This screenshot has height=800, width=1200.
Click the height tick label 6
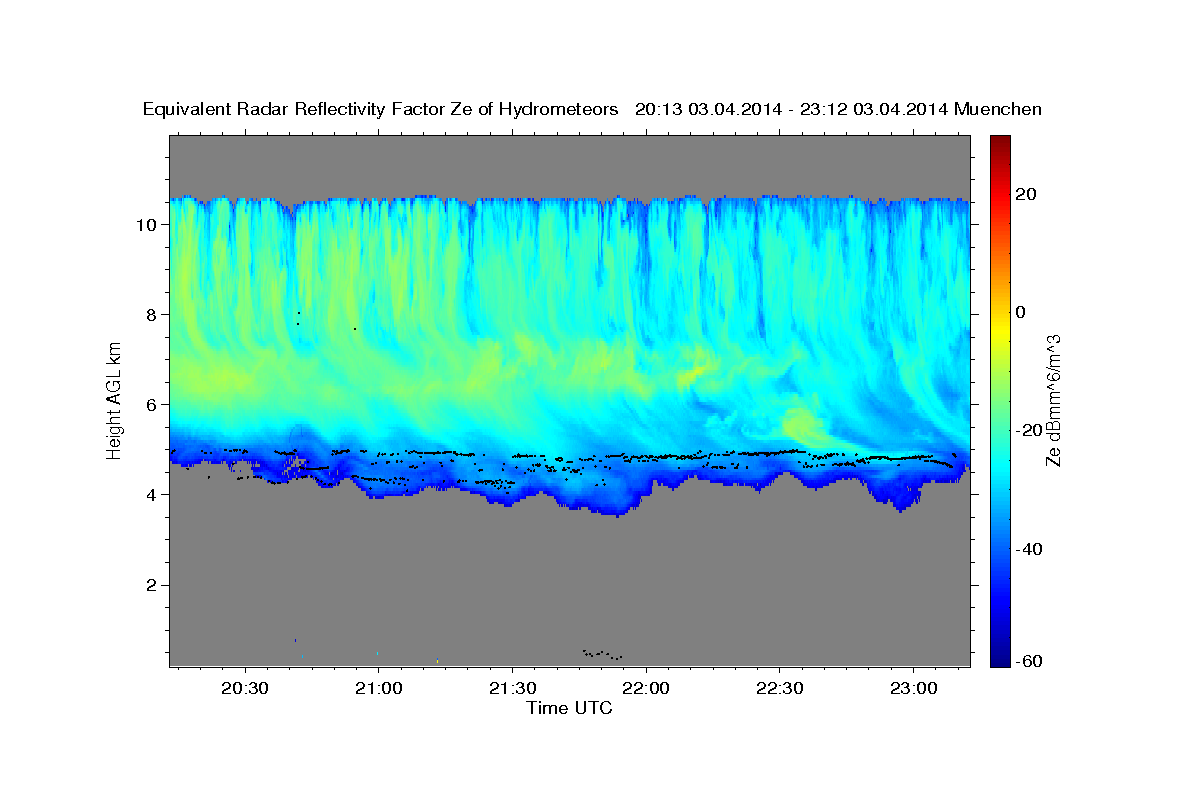click(152, 404)
